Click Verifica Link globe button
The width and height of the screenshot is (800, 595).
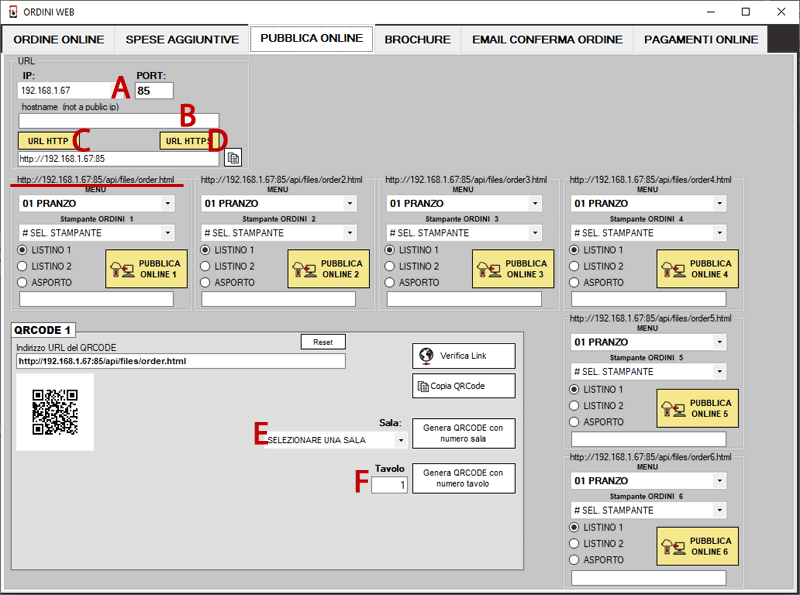pos(463,356)
